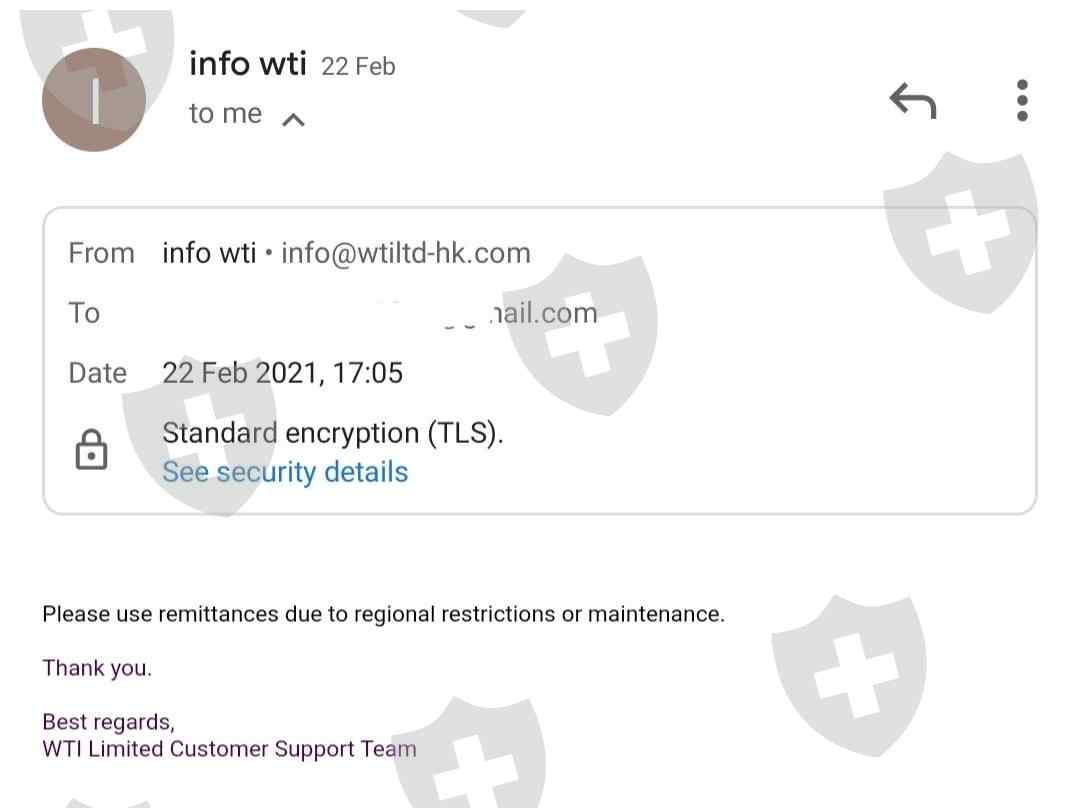Tap the "Date" field label
Image resolution: width=1080 pixels, height=808 pixels.
[x=97, y=373]
